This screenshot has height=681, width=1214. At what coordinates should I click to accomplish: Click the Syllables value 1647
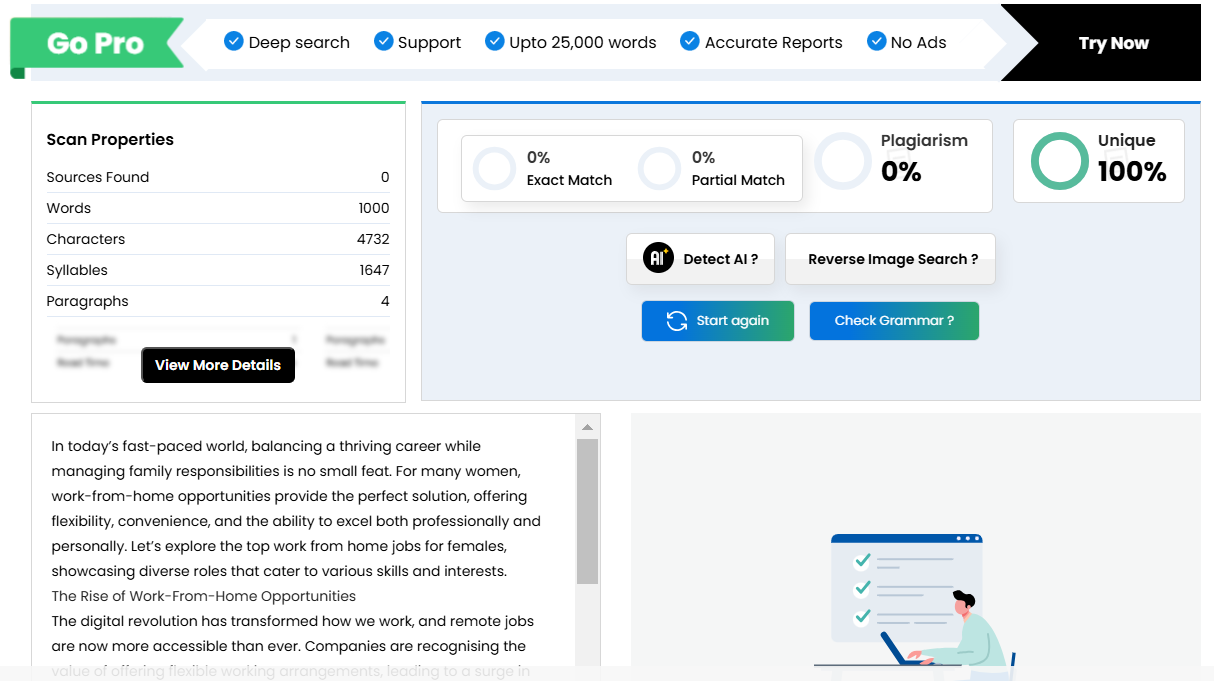[x=374, y=270]
